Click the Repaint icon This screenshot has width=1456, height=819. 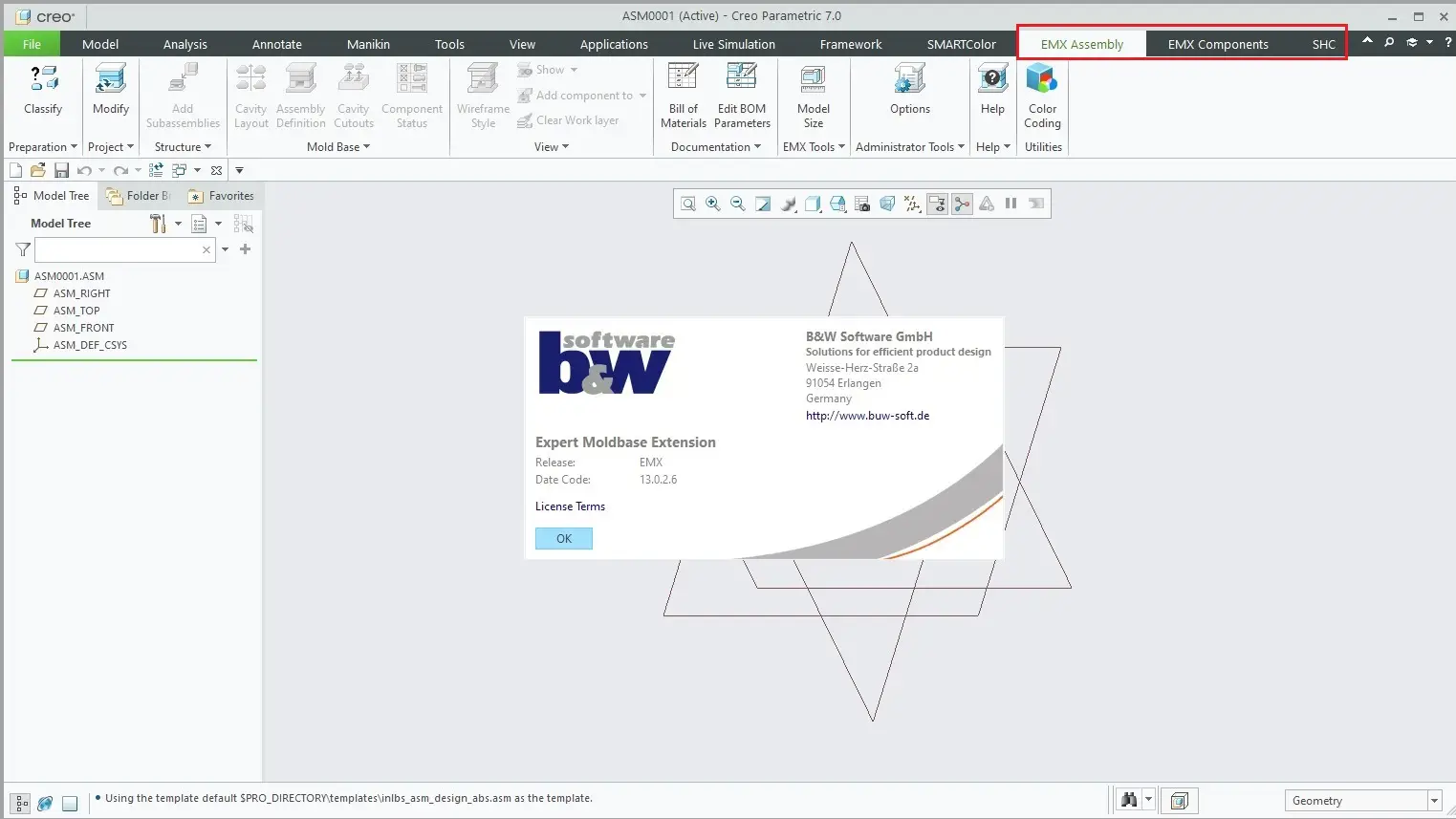pyautogui.click(x=763, y=204)
